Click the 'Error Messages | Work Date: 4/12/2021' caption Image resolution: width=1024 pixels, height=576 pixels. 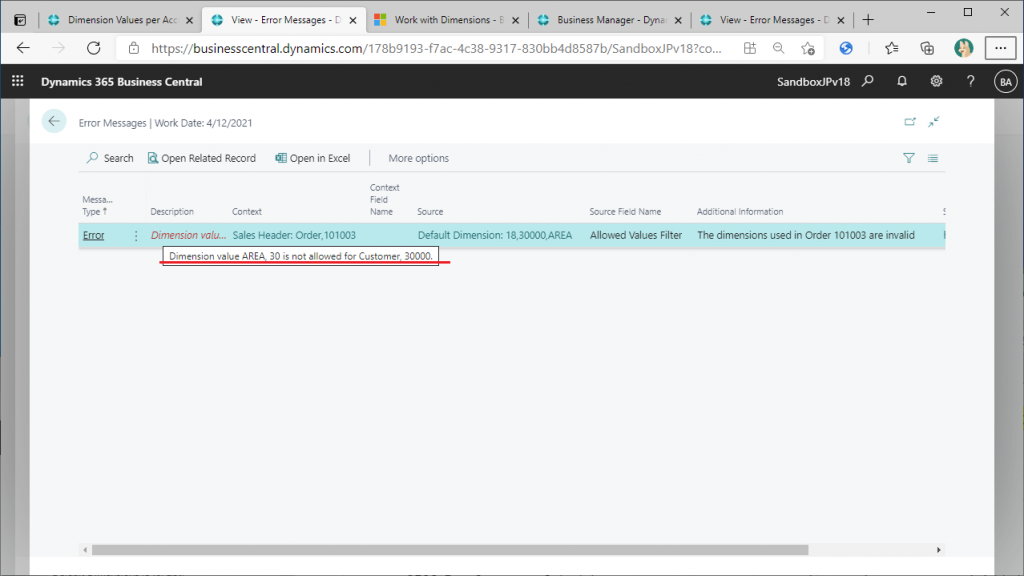pyautogui.click(x=165, y=123)
